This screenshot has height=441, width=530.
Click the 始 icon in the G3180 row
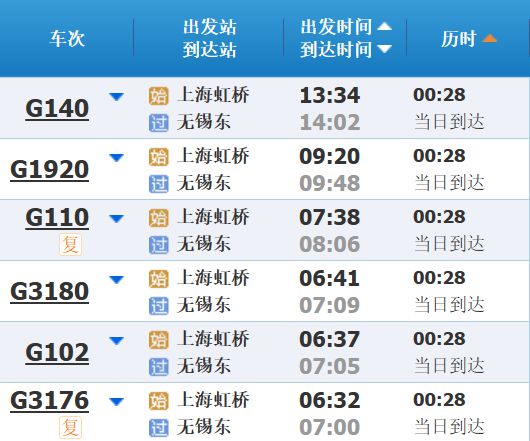[159, 279]
